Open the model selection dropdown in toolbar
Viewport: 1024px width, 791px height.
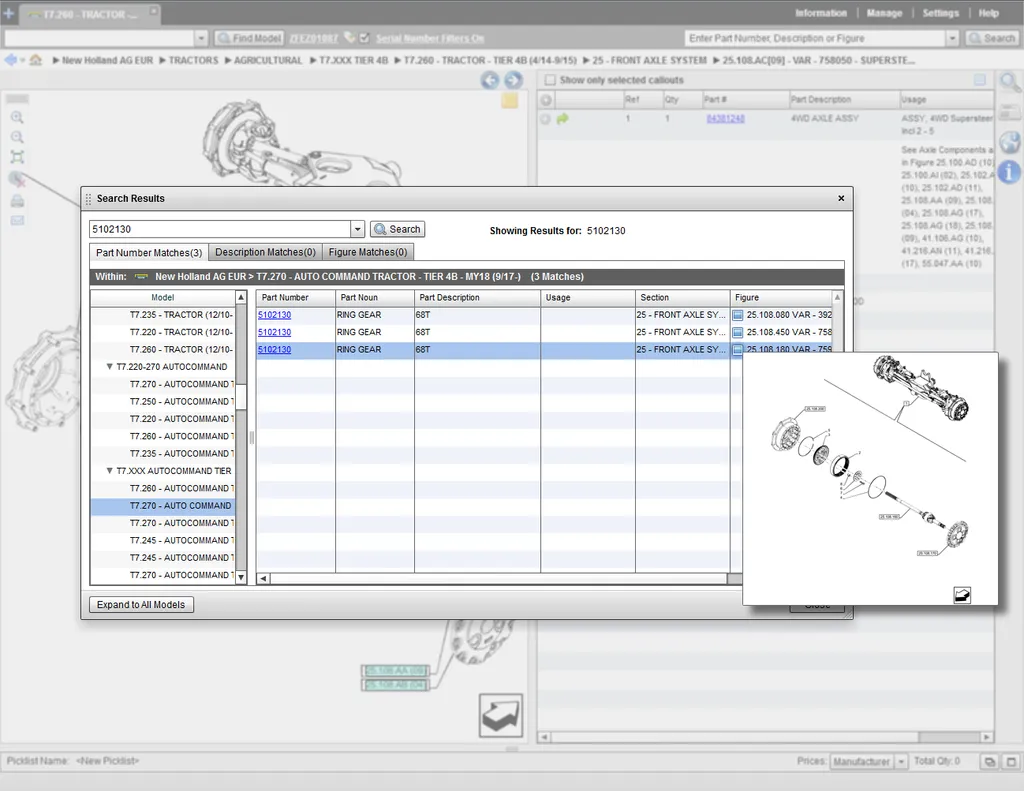pyautogui.click(x=201, y=39)
